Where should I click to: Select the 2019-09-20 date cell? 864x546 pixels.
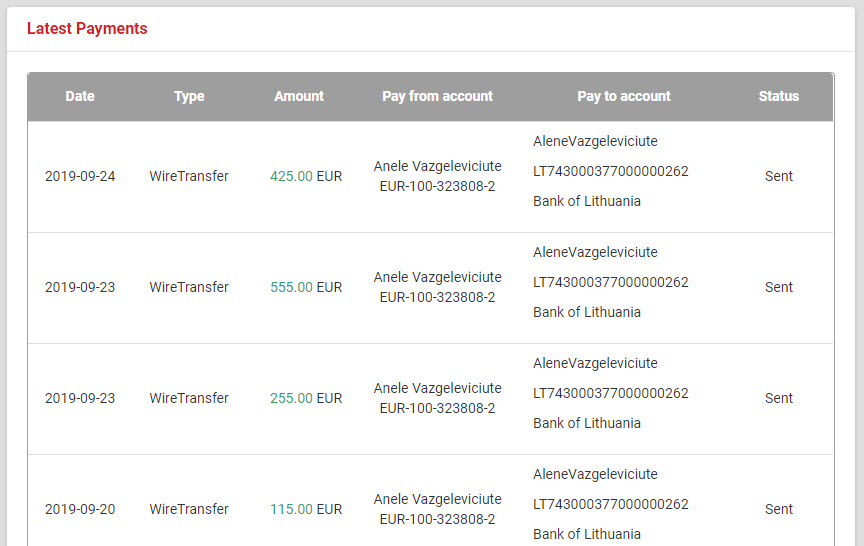tap(80, 510)
